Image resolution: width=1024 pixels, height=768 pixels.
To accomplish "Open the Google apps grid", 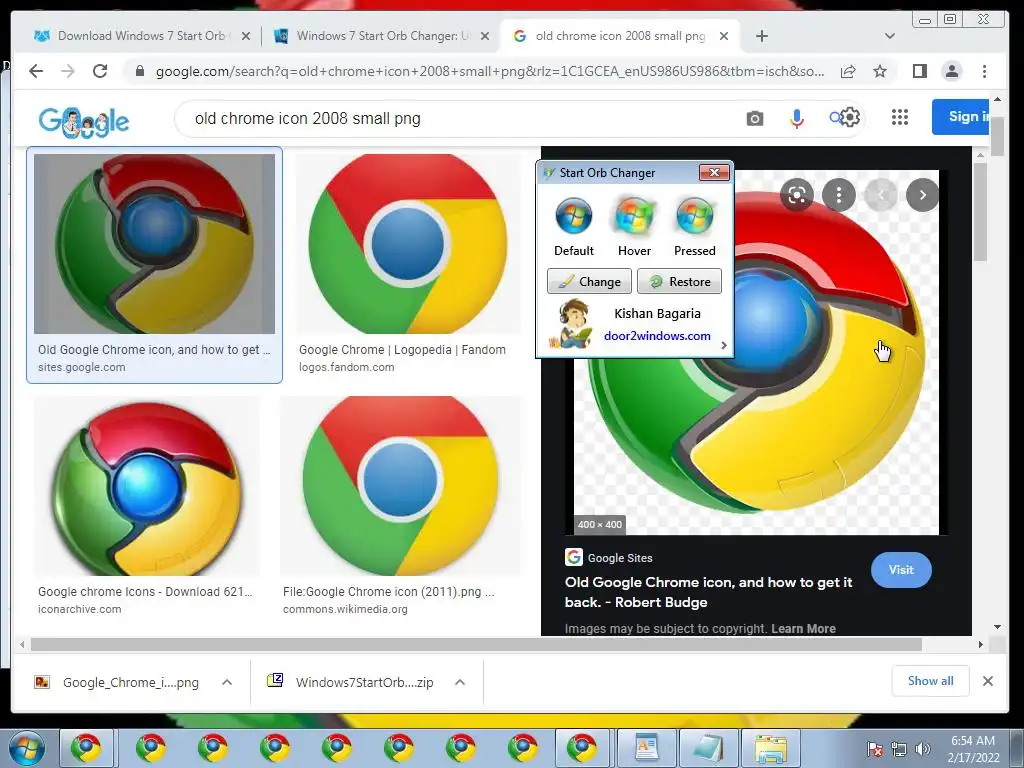I will (x=900, y=118).
